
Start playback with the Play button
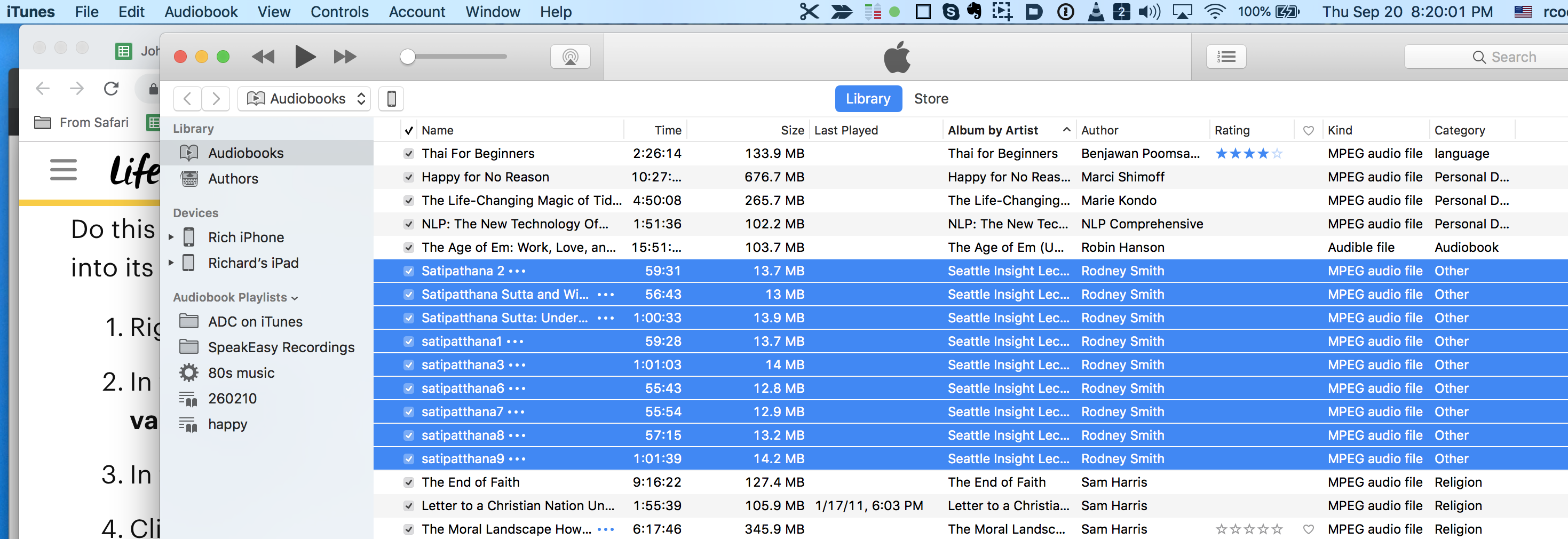[x=305, y=57]
